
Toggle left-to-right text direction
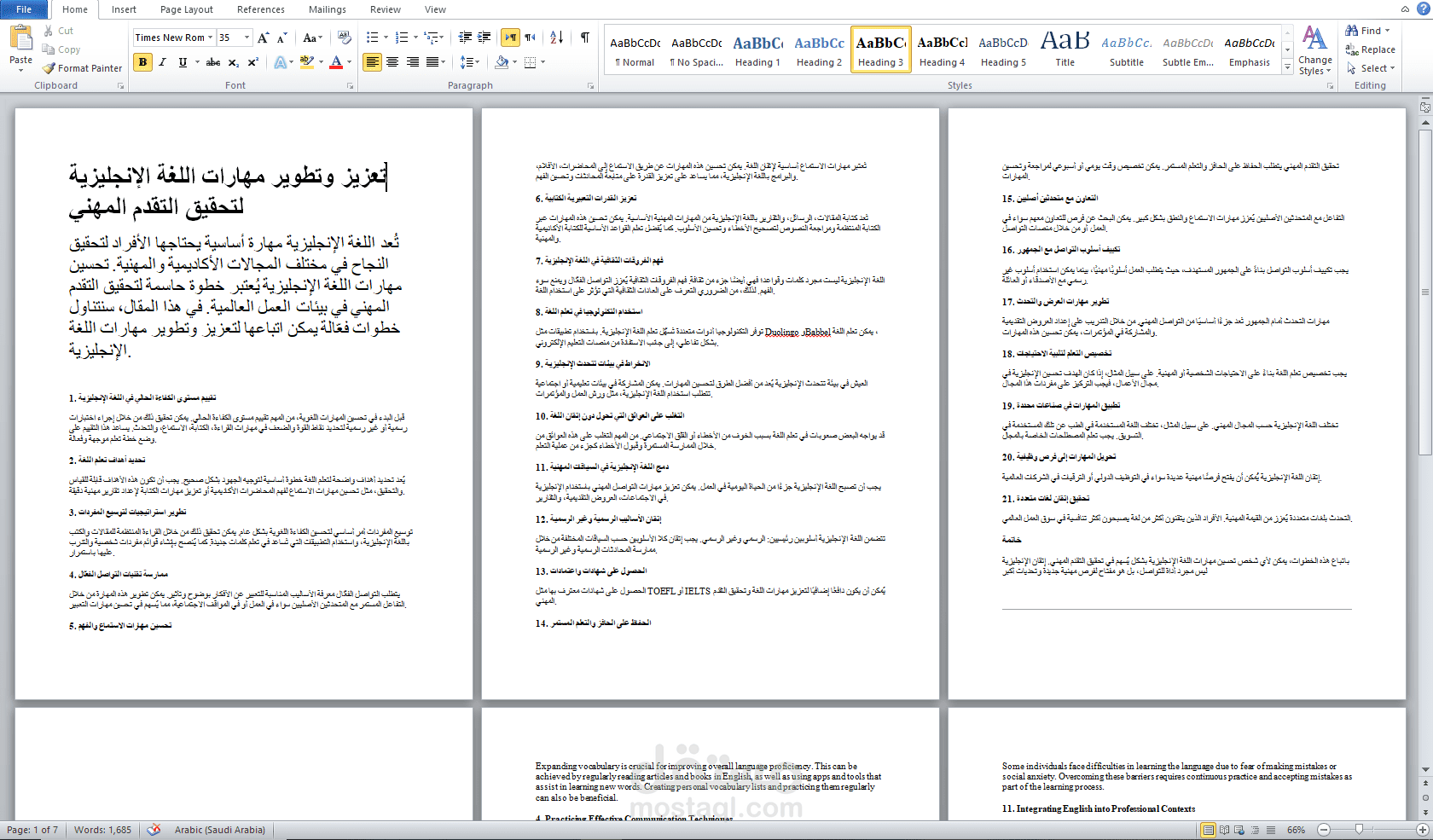pyautogui.click(x=510, y=38)
